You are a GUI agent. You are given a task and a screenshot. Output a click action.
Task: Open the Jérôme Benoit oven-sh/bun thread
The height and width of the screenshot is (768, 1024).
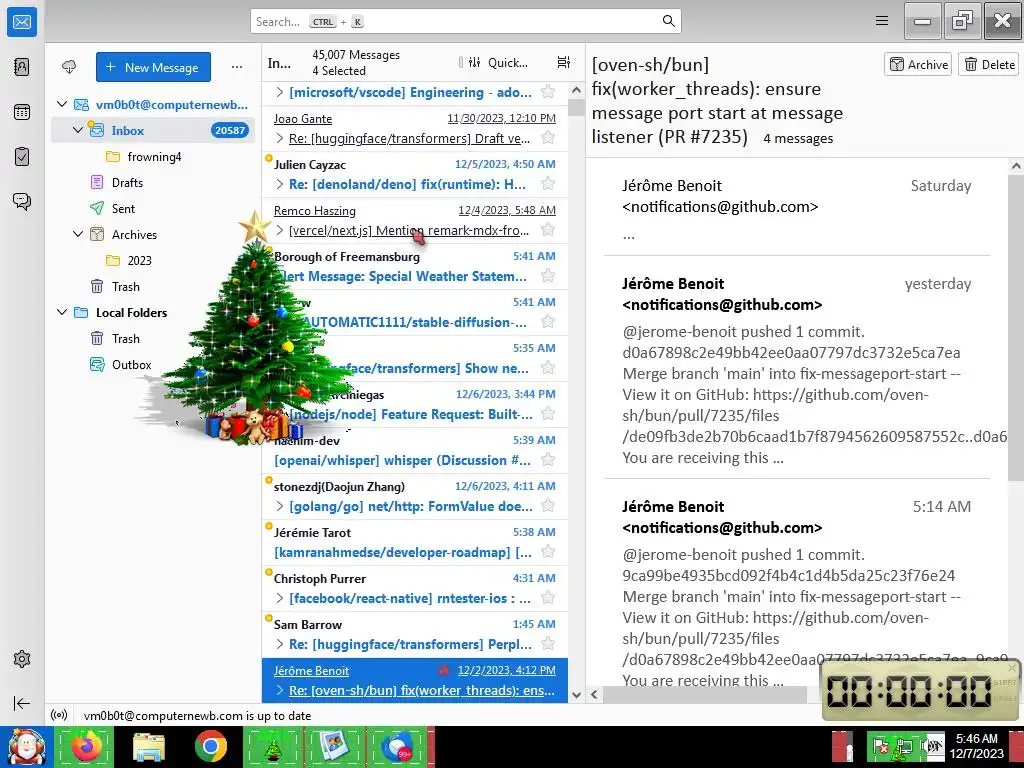click(415, 680)
